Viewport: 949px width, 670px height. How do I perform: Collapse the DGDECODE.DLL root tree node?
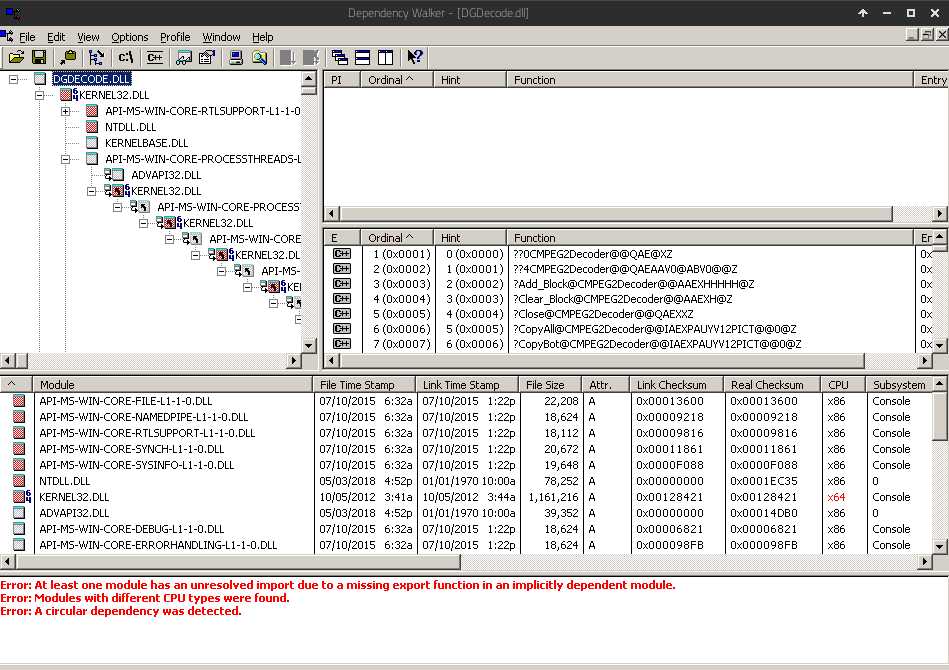[x=14, y=79]
